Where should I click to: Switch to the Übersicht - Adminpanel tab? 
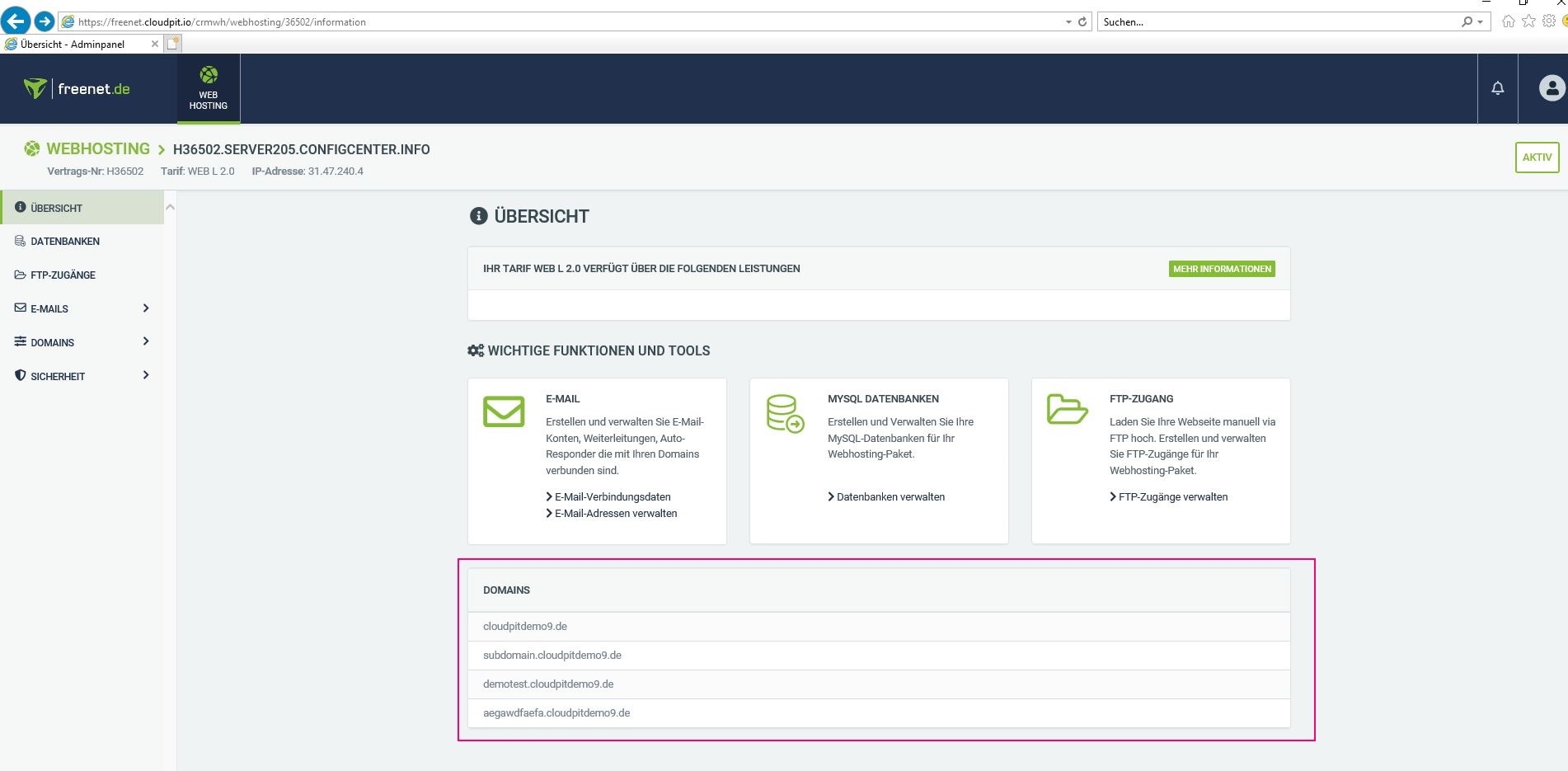(x=74, y=44)
